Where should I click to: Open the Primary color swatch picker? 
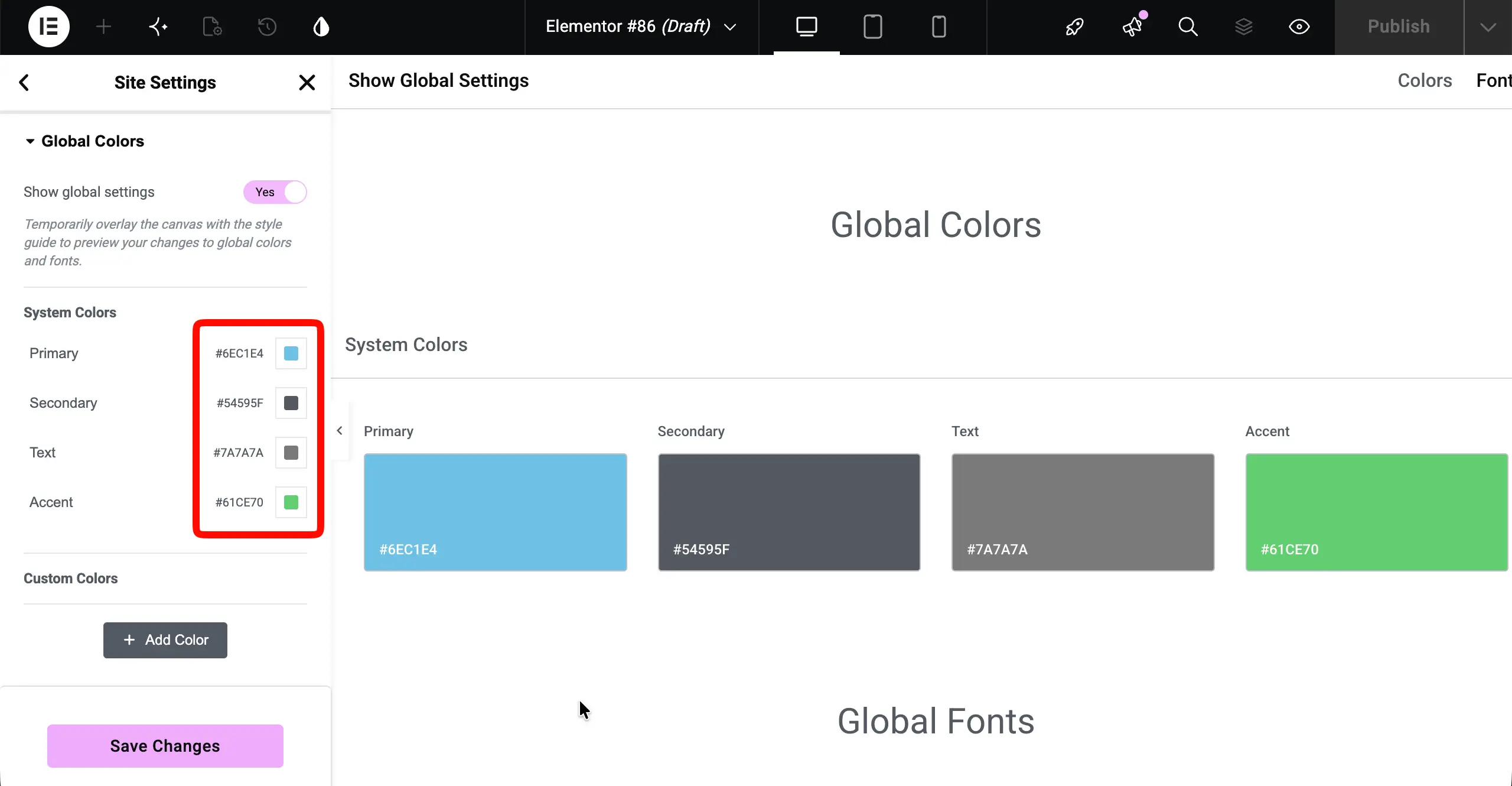coord(291,353)
